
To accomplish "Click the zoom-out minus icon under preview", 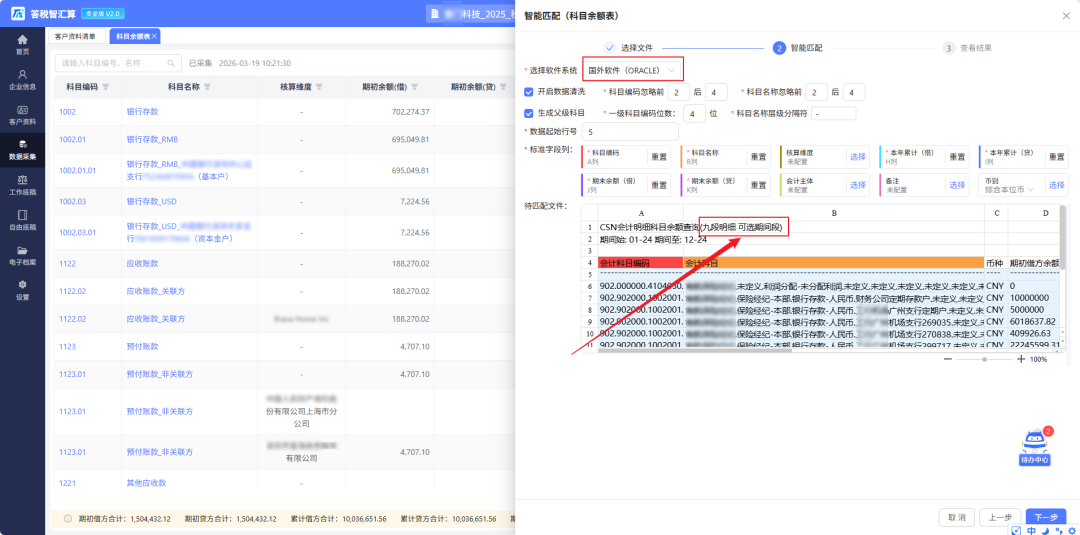I will [x=948, y=359].
